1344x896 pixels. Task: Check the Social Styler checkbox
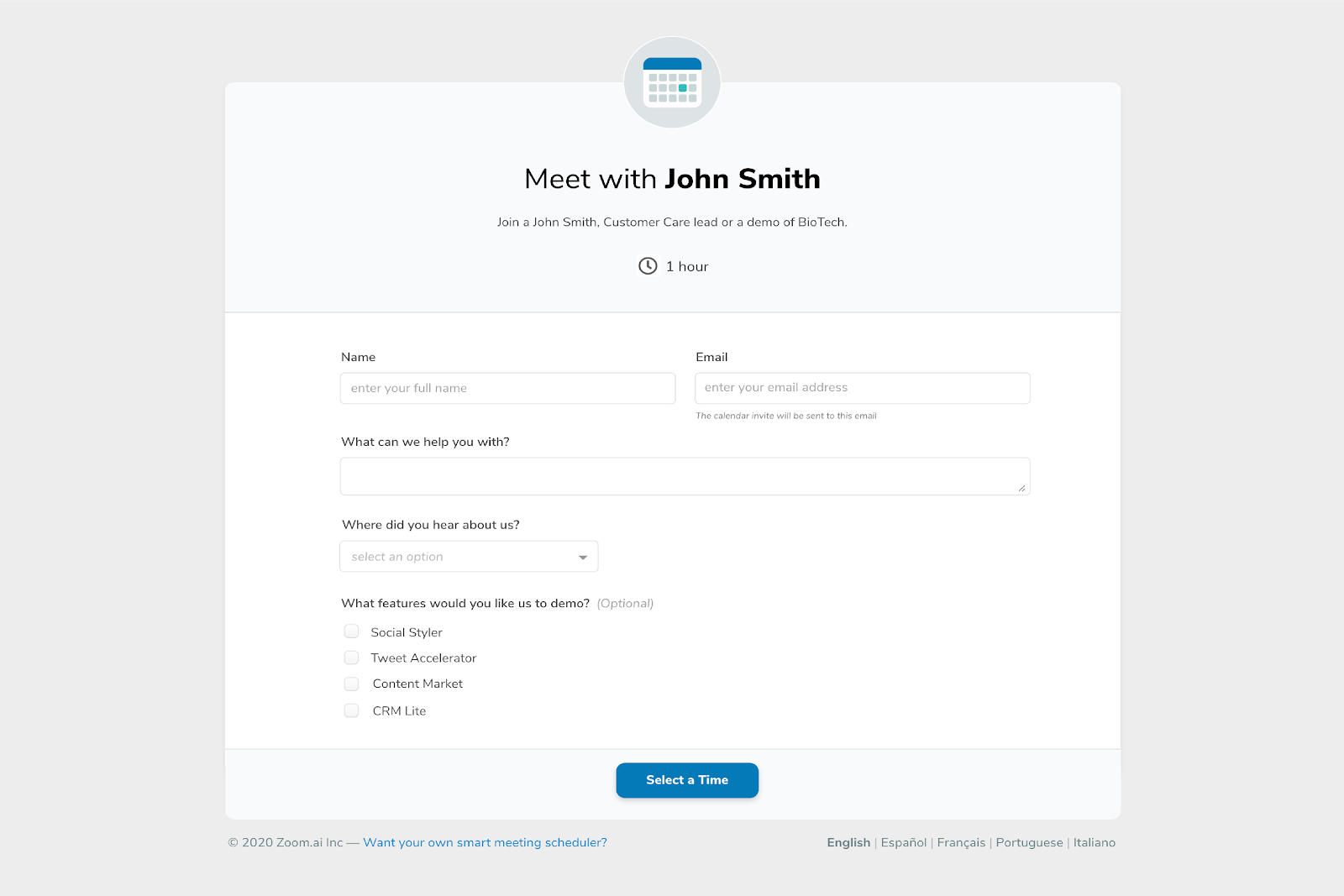coord(351,631)
